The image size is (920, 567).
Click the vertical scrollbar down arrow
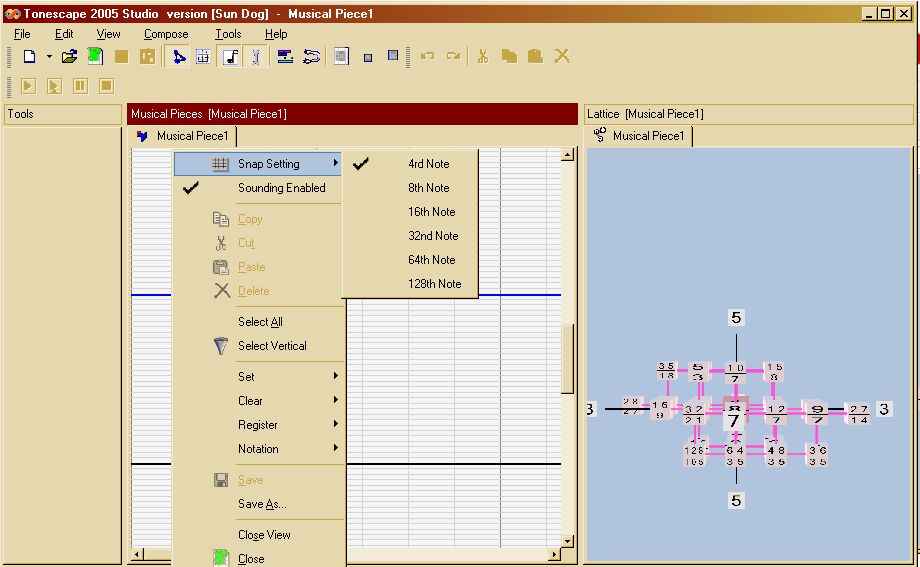pos(567,541)
